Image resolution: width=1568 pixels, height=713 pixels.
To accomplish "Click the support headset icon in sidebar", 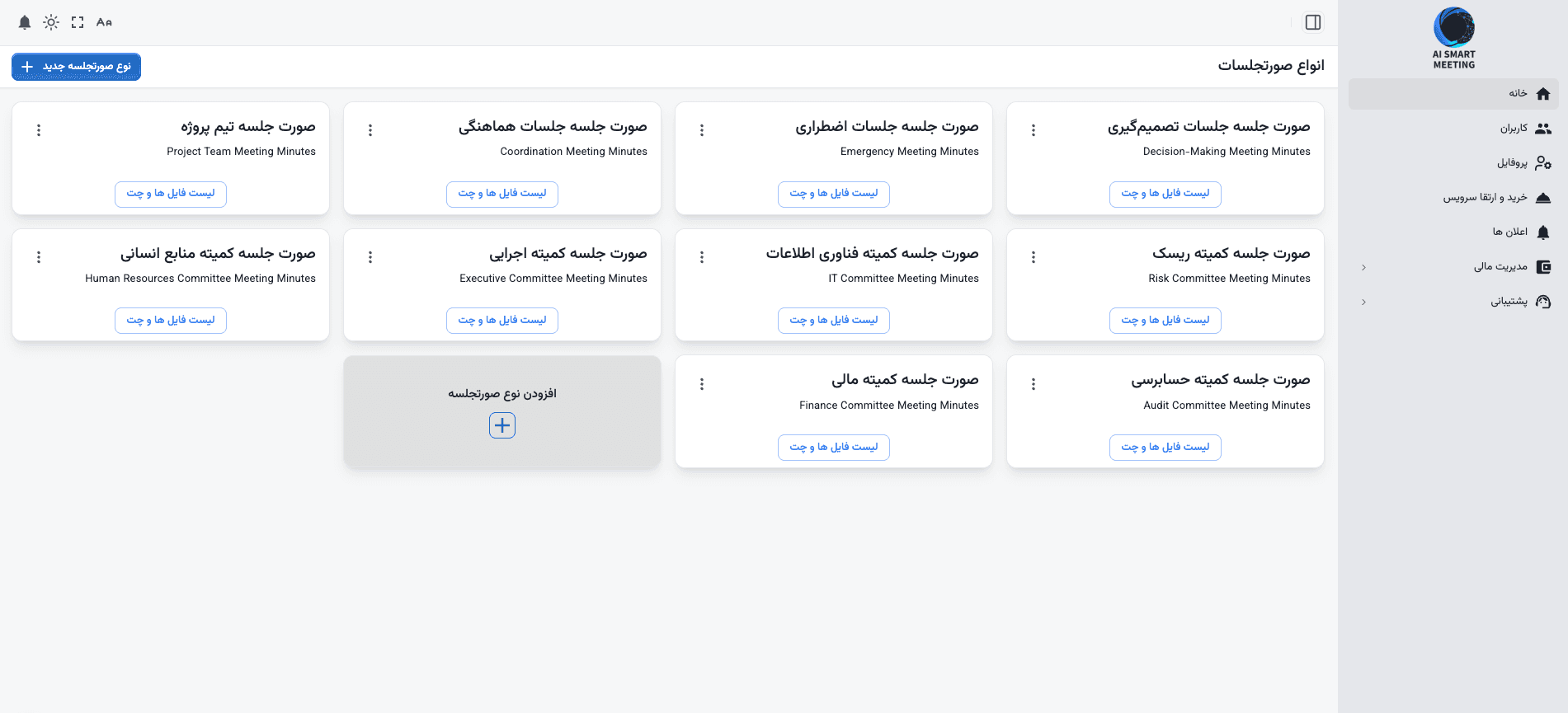I will pos(1544,302).
